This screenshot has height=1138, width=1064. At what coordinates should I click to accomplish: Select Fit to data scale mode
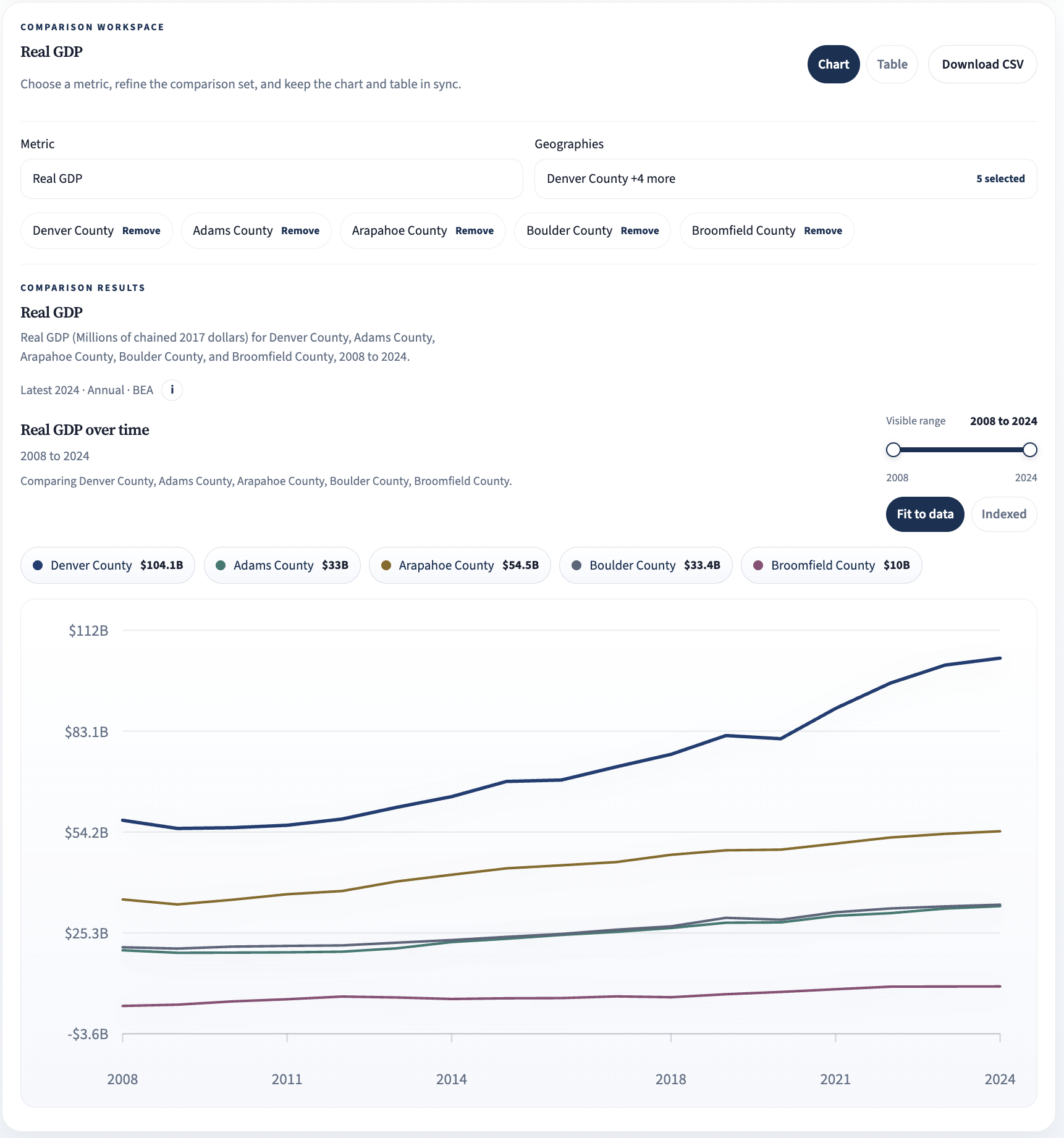pos(924,514)
